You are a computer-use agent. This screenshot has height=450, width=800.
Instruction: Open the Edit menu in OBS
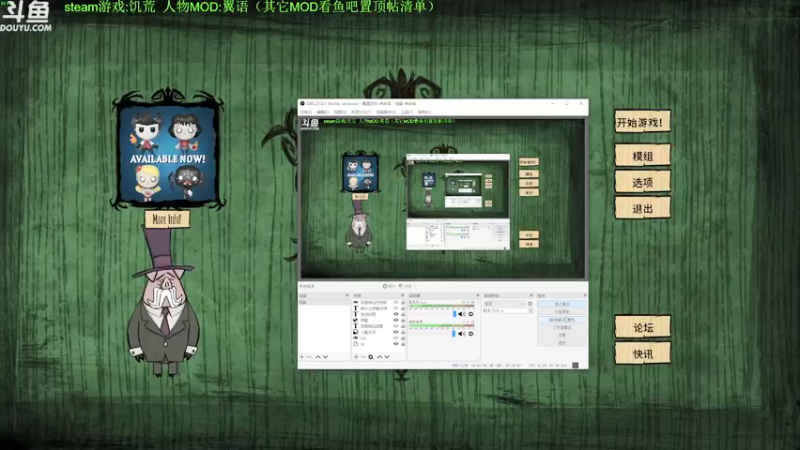pyautogui.click(x=323, y=112)
